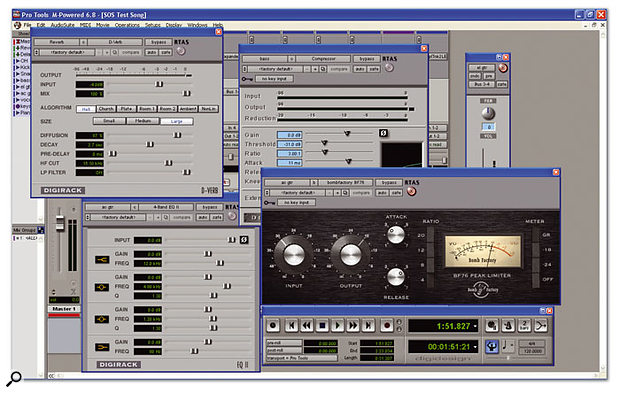Open the AudioSuite menu

click(62, 25)
